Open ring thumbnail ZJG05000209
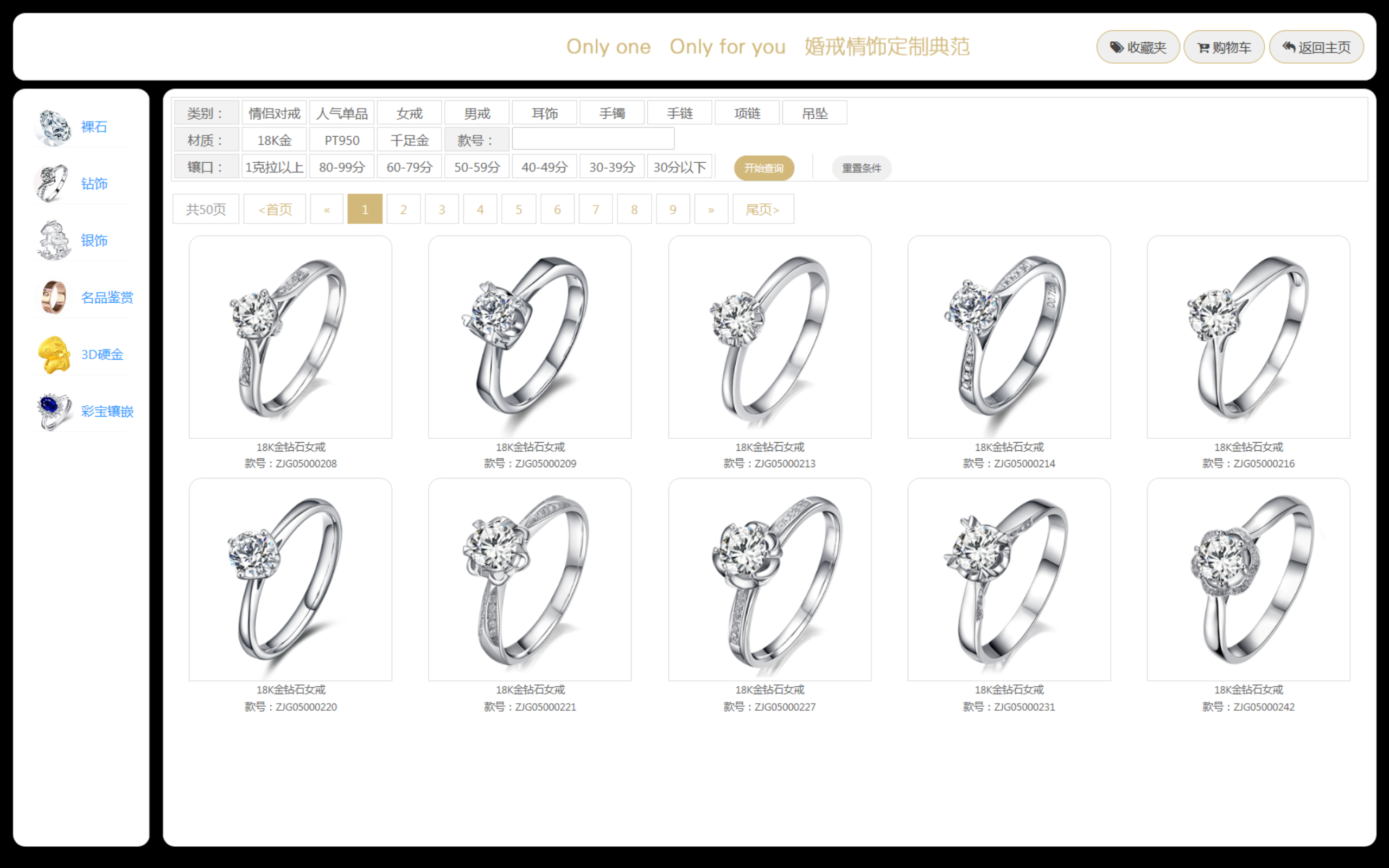Viewport: 1389px width, 868px height. click(x=530, y=337)
